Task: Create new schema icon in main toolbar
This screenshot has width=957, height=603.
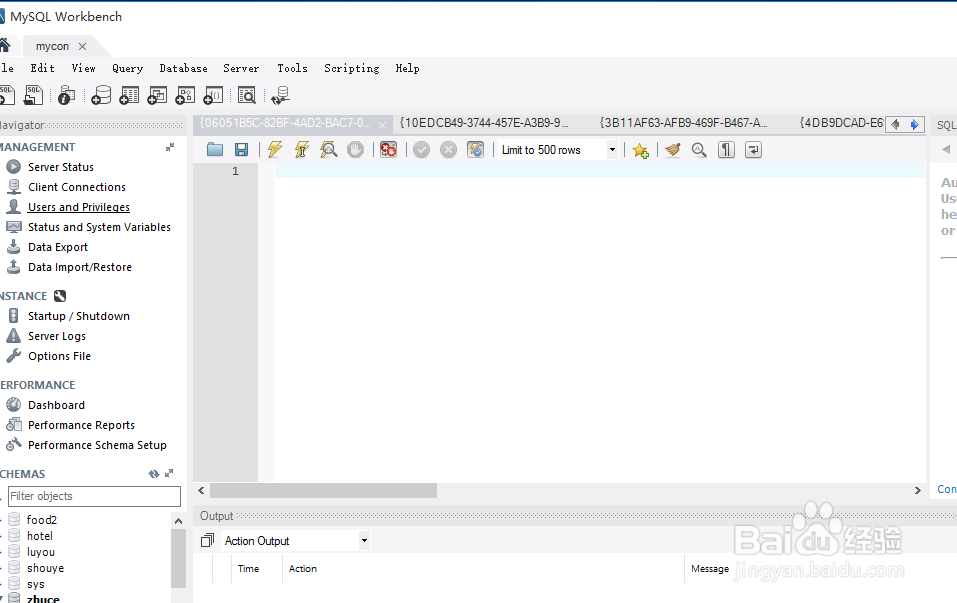Action: tap(101, 95)
